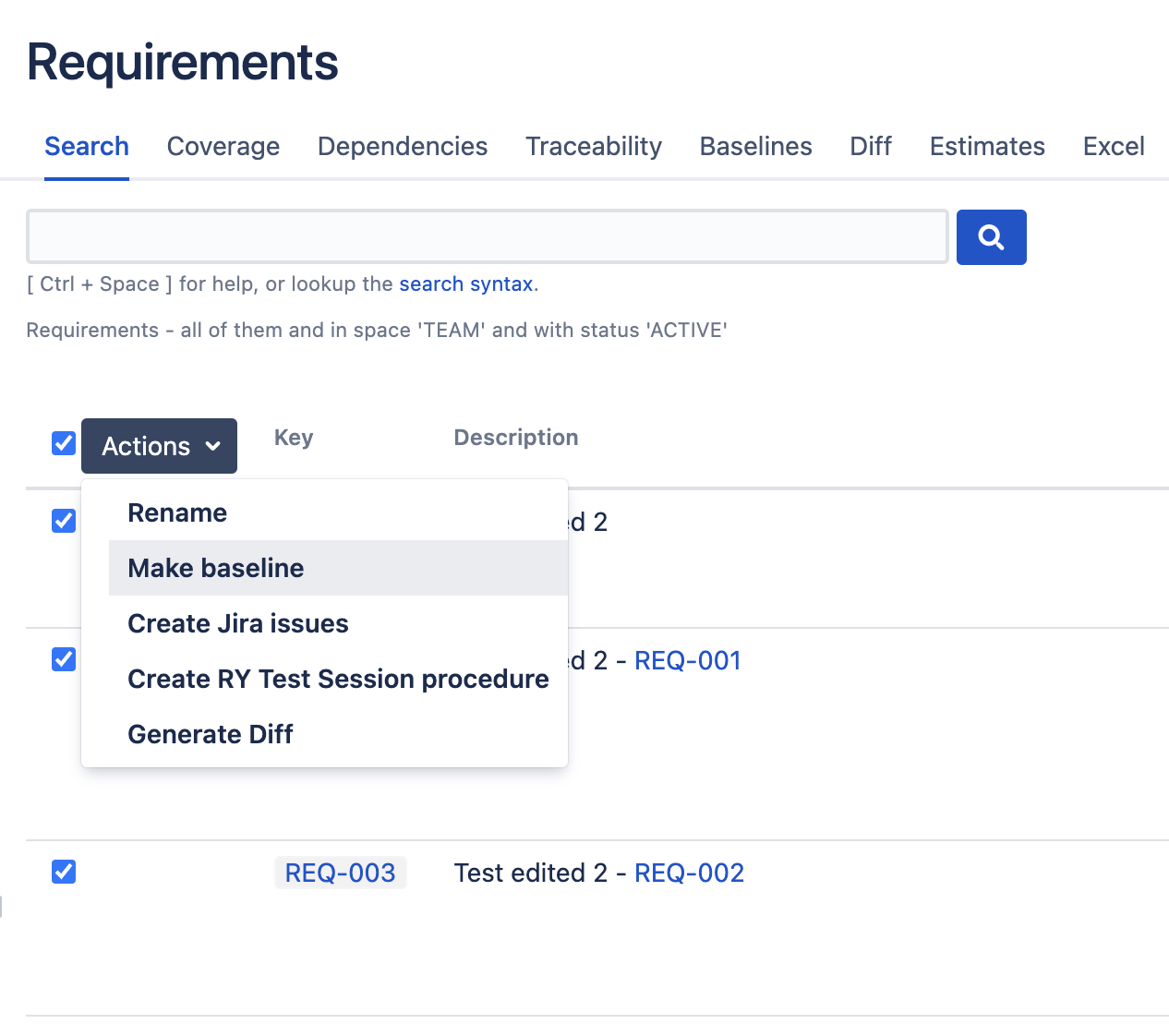
Task: Select Make baseline in Actions menu
Action: (x=216, y=568)
